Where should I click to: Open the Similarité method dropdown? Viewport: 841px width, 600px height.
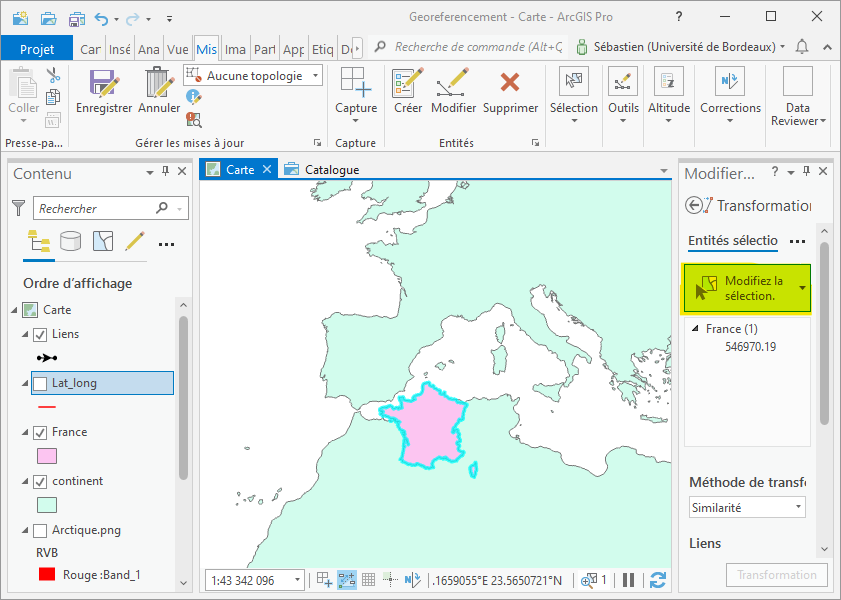tap(746, 508)
